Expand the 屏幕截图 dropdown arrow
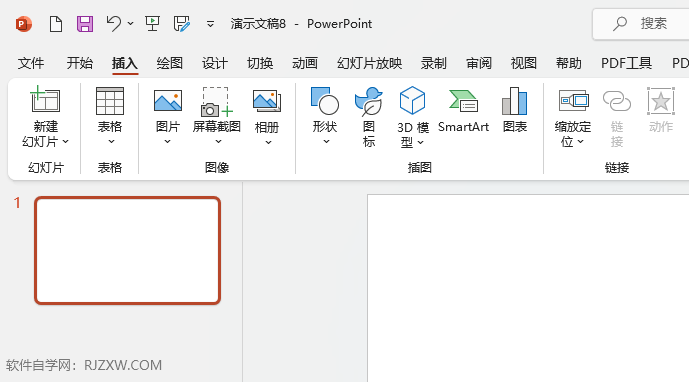The height and width of the screenshot is (382, 689). point(218,142)
